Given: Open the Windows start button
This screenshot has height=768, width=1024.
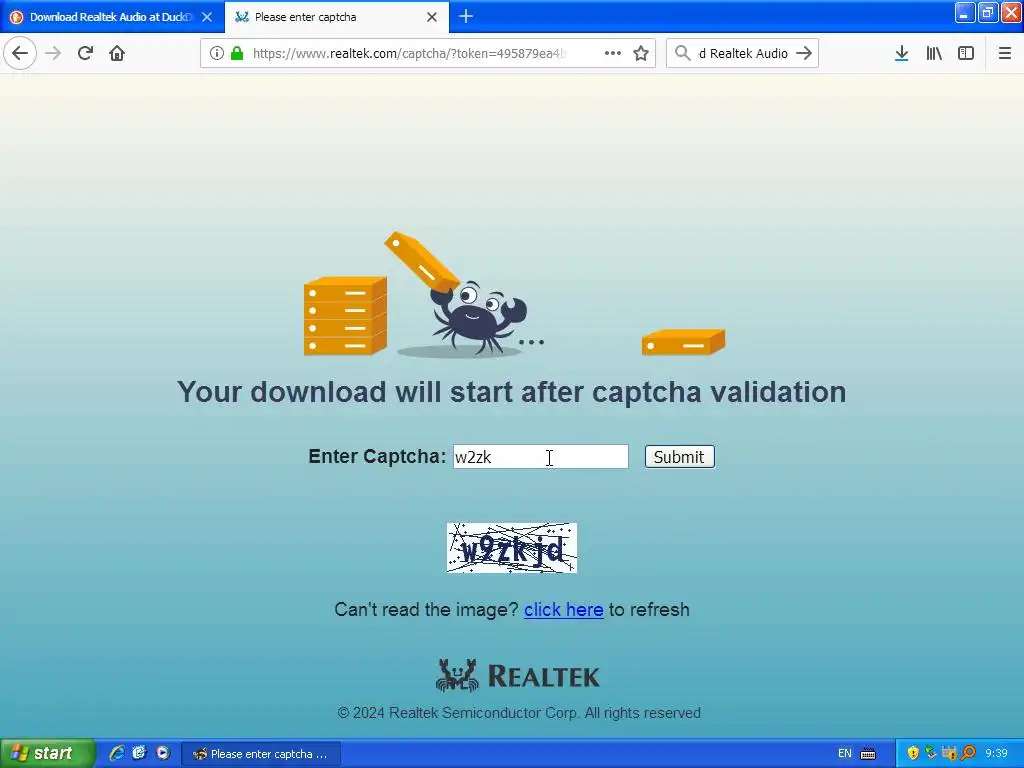Looking at the screenshot, I should tap(46, 753).
